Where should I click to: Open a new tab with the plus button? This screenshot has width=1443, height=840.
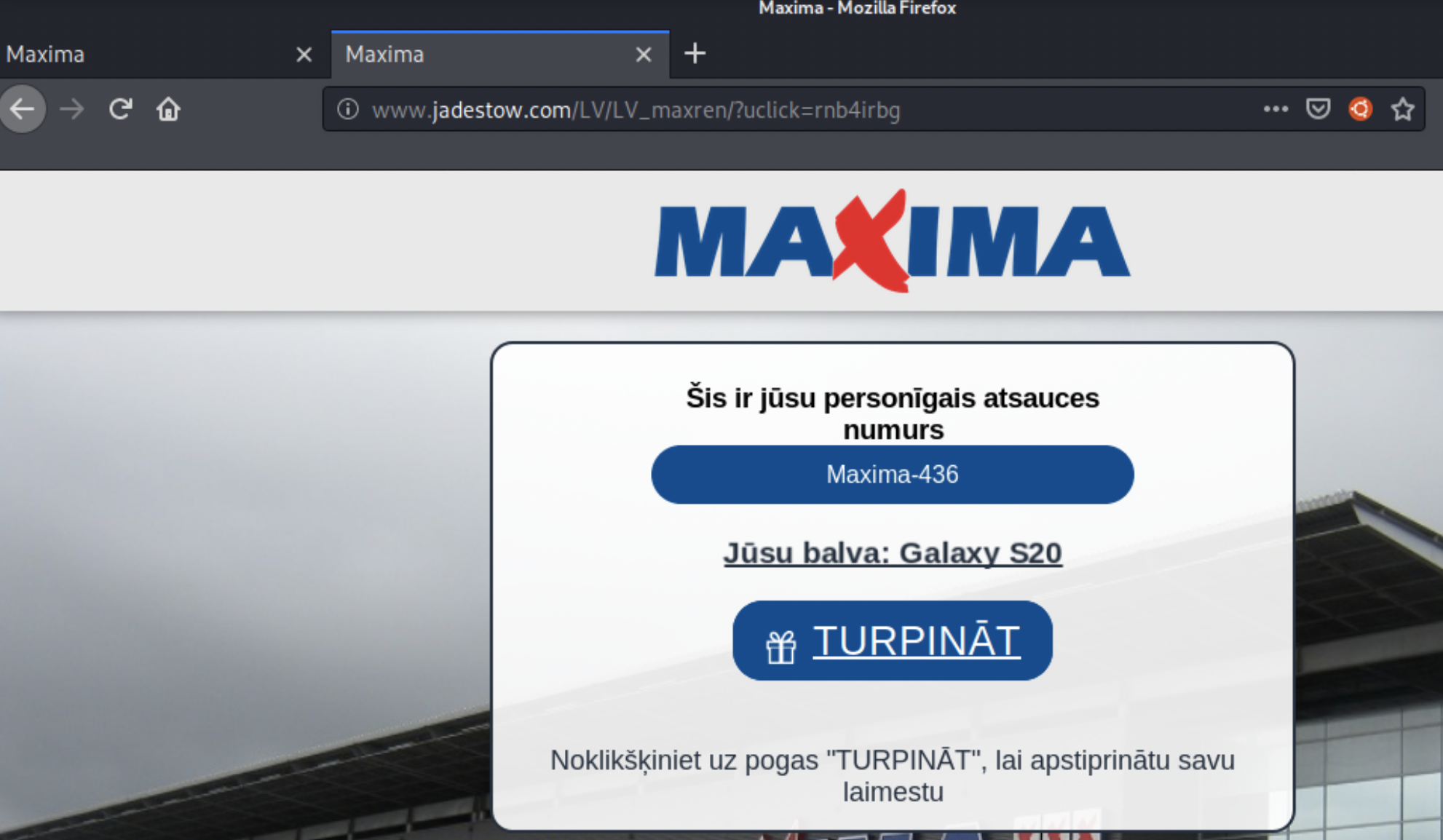coord(695,53)
